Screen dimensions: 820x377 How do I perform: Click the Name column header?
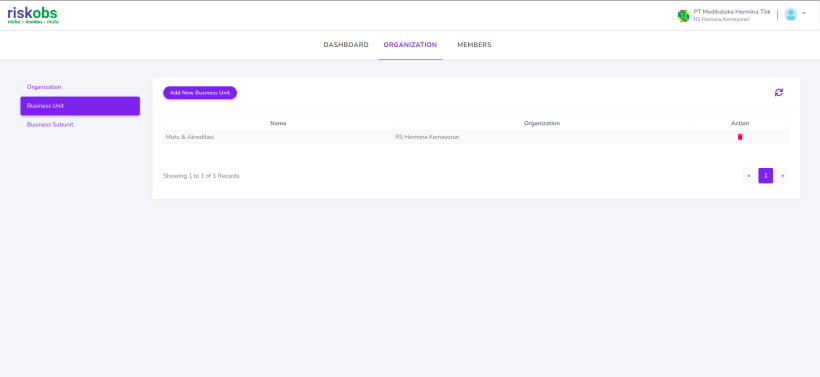click(278, 123)
